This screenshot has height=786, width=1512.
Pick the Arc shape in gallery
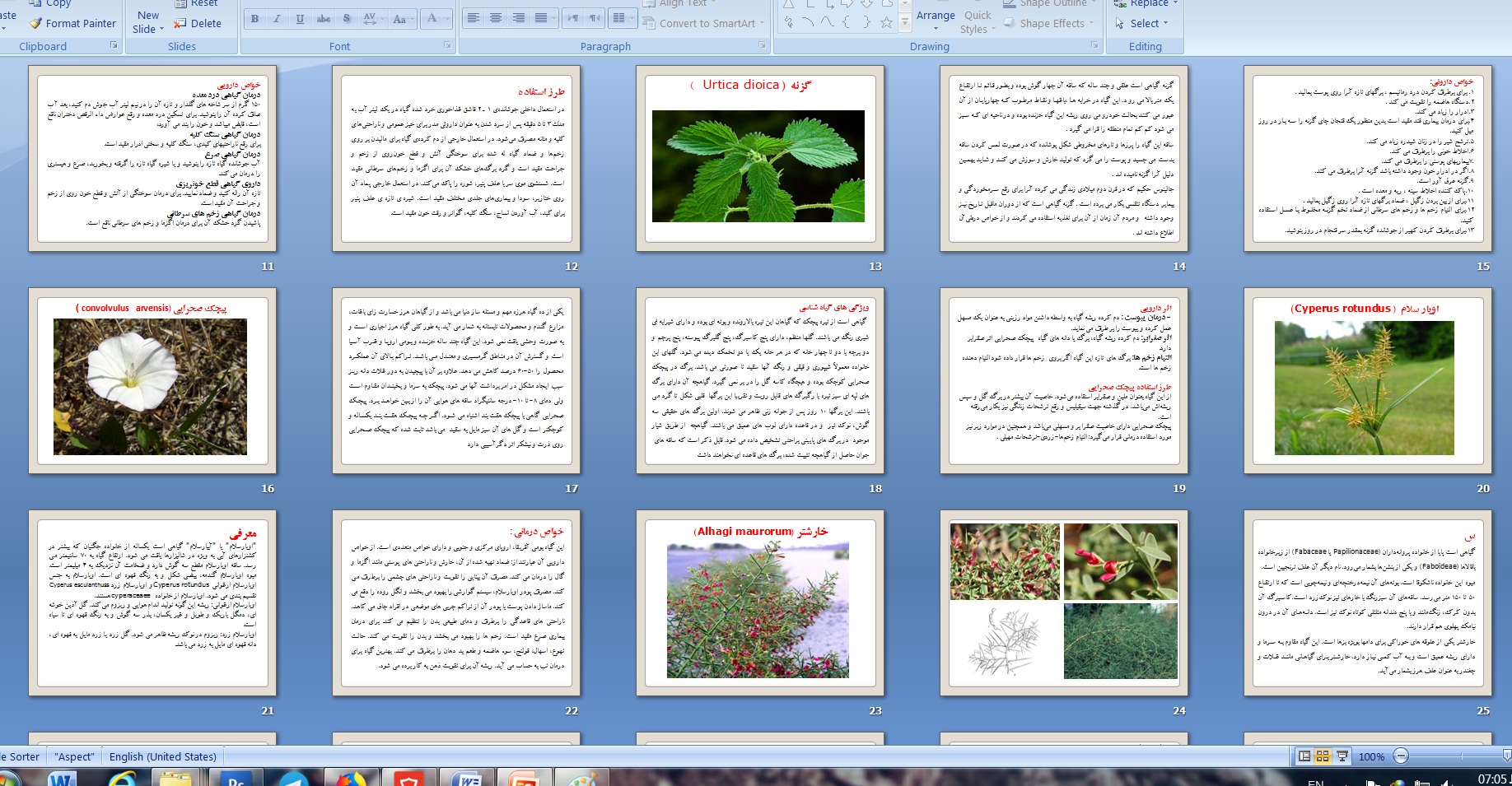(x=808, y=22)
